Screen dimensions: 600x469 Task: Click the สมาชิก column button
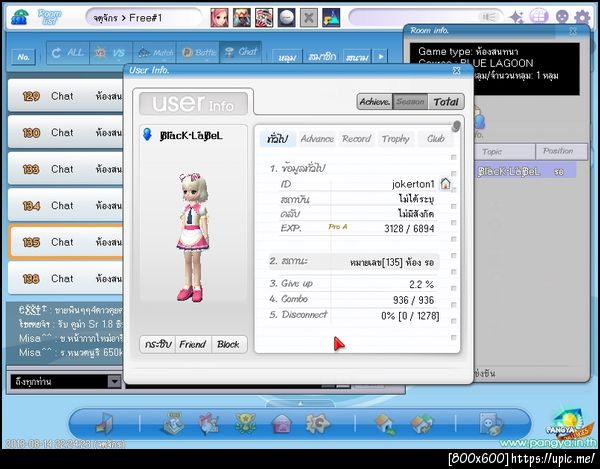pyautogui.click(x=322, y=57)
